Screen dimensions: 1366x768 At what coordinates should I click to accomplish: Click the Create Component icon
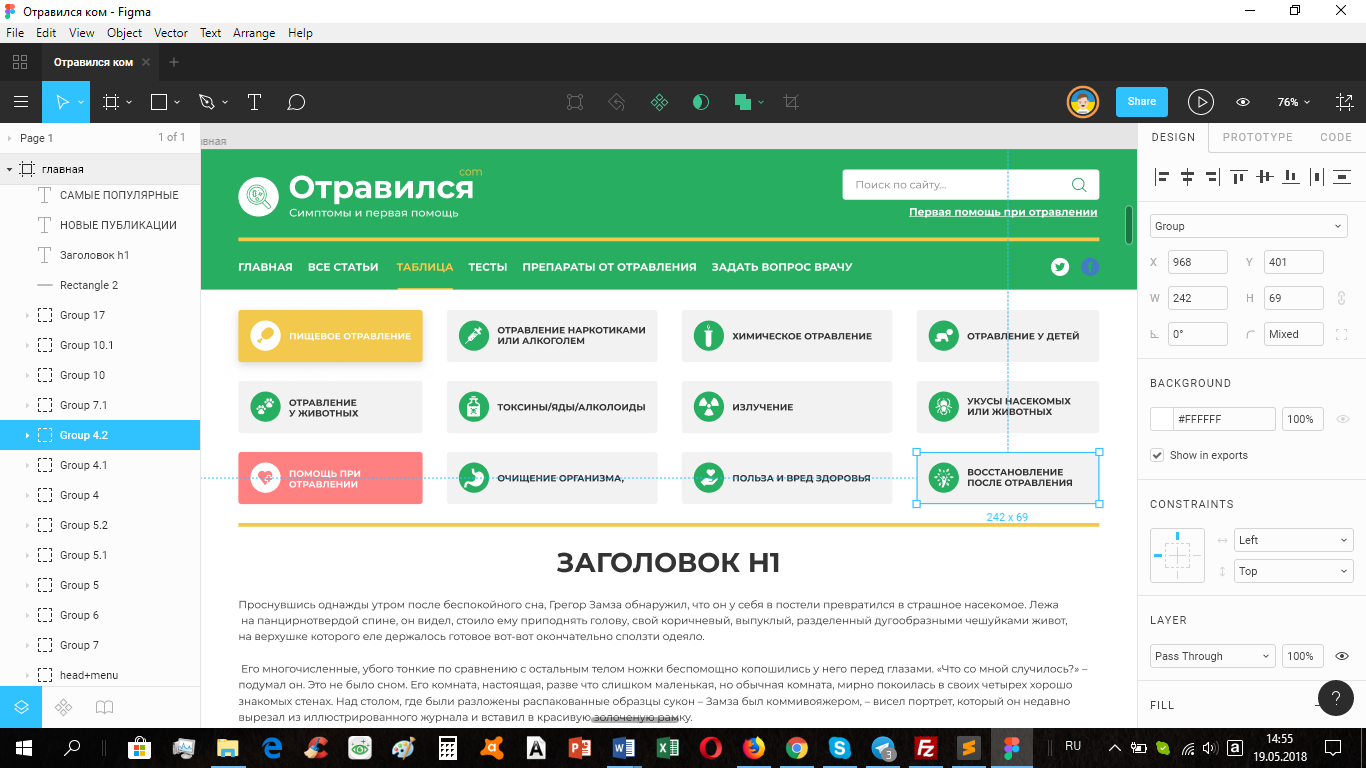coord(659,102)
